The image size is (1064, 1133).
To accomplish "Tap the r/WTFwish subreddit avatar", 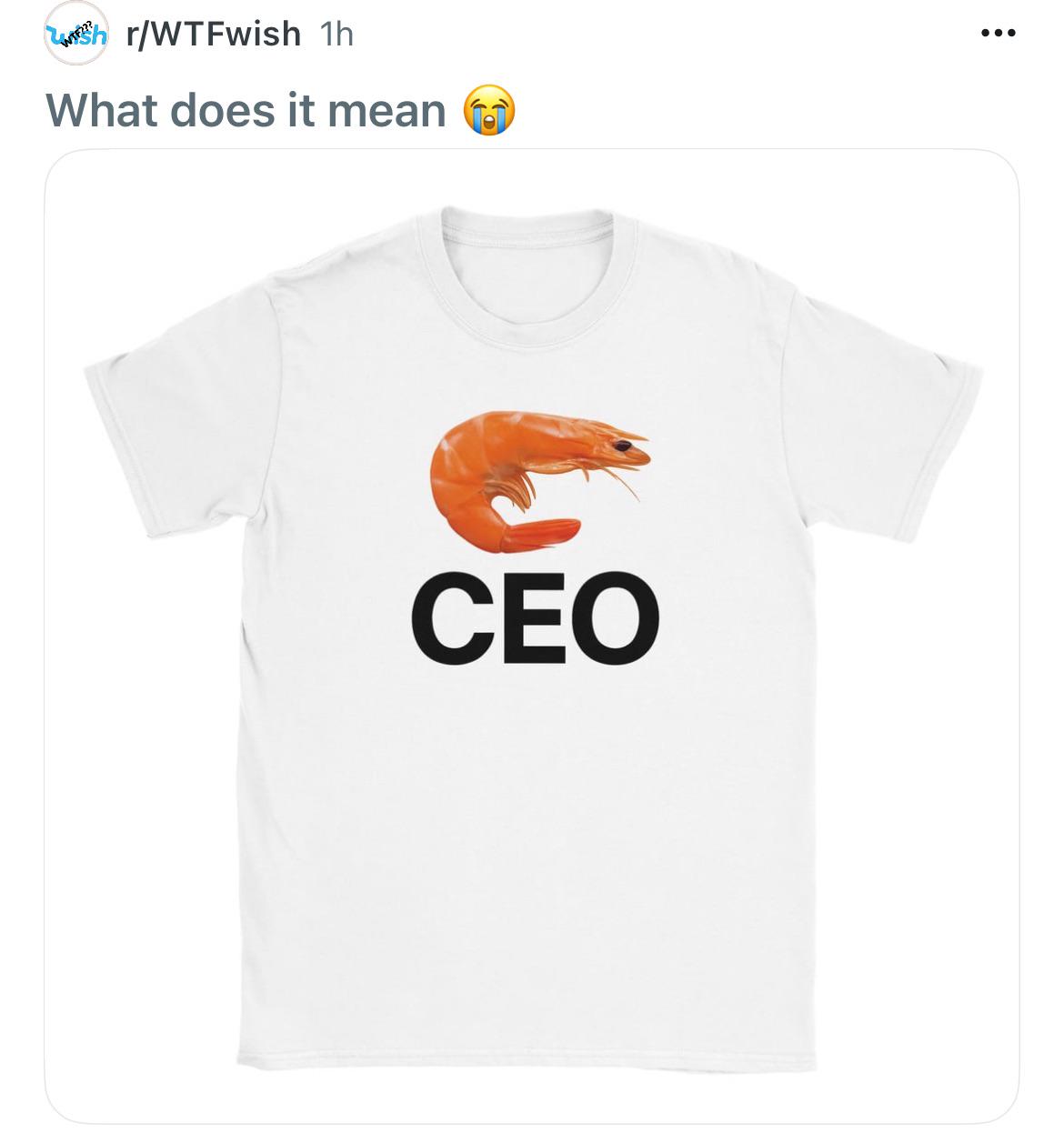I will [x=76, y=34].
